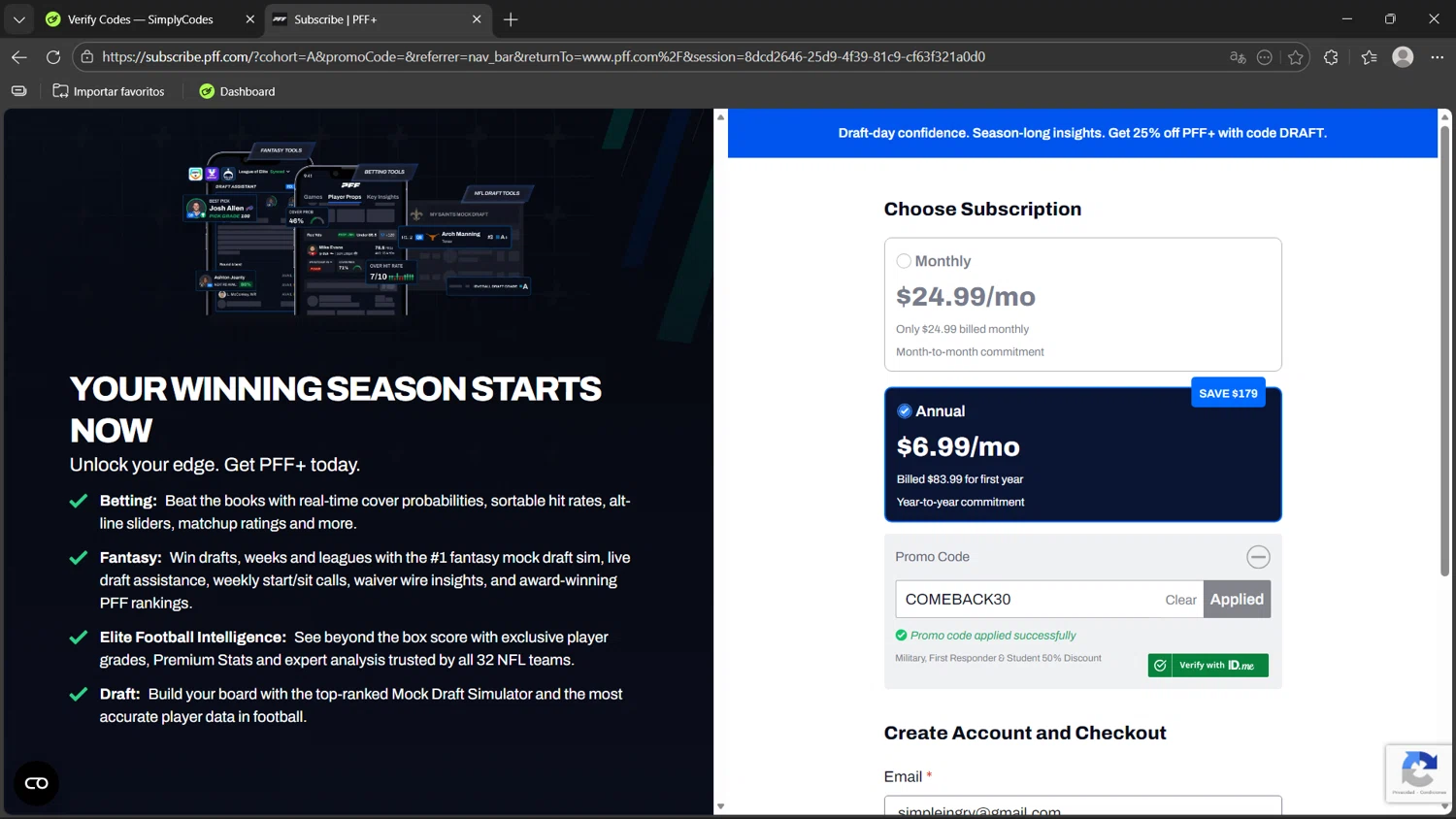The height and width of the screenshot is (819, 1456).
Task: Open a new browser tab
Action: [511, 19]
